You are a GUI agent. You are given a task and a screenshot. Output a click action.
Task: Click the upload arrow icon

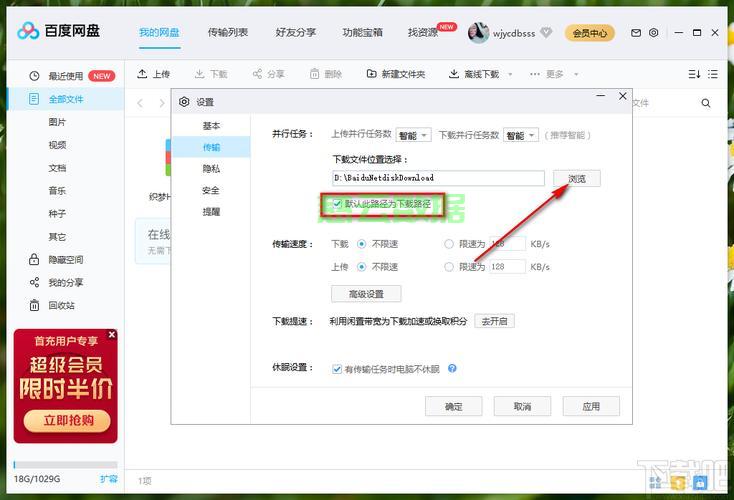pos(142,74)
